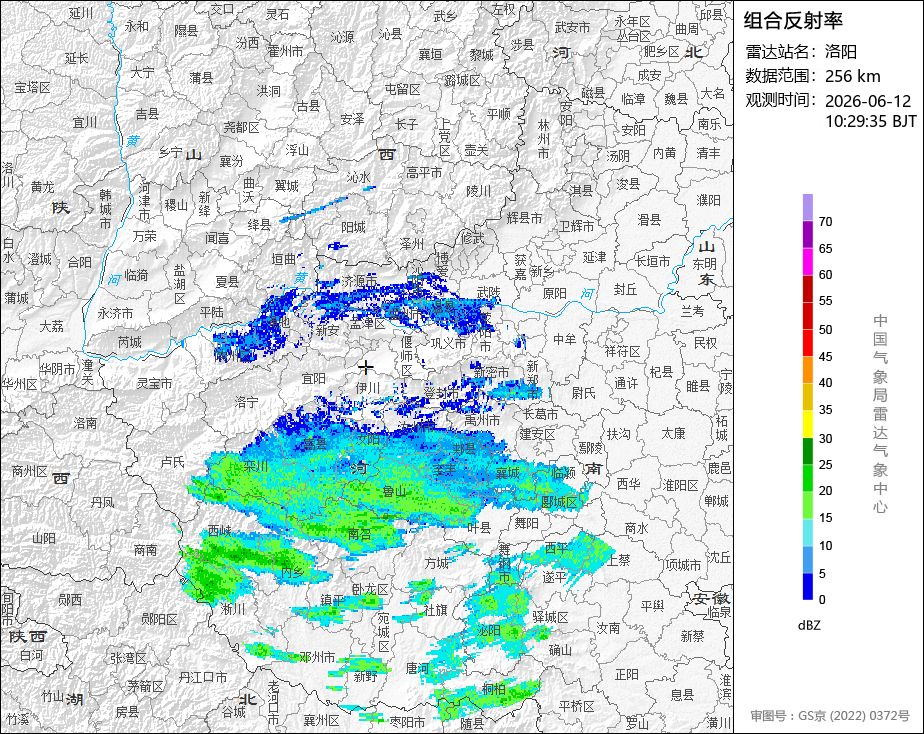Click the 项城市 label on the map

(x=683, y=566)
